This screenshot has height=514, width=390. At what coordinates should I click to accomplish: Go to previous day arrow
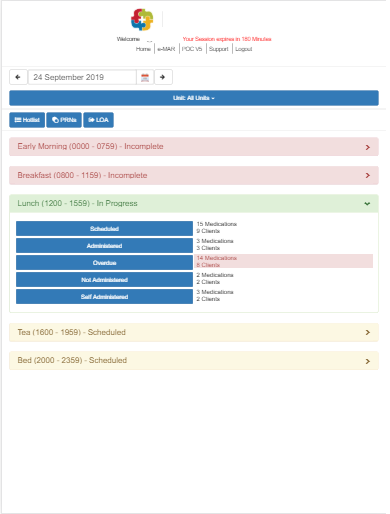click(18, 77)
